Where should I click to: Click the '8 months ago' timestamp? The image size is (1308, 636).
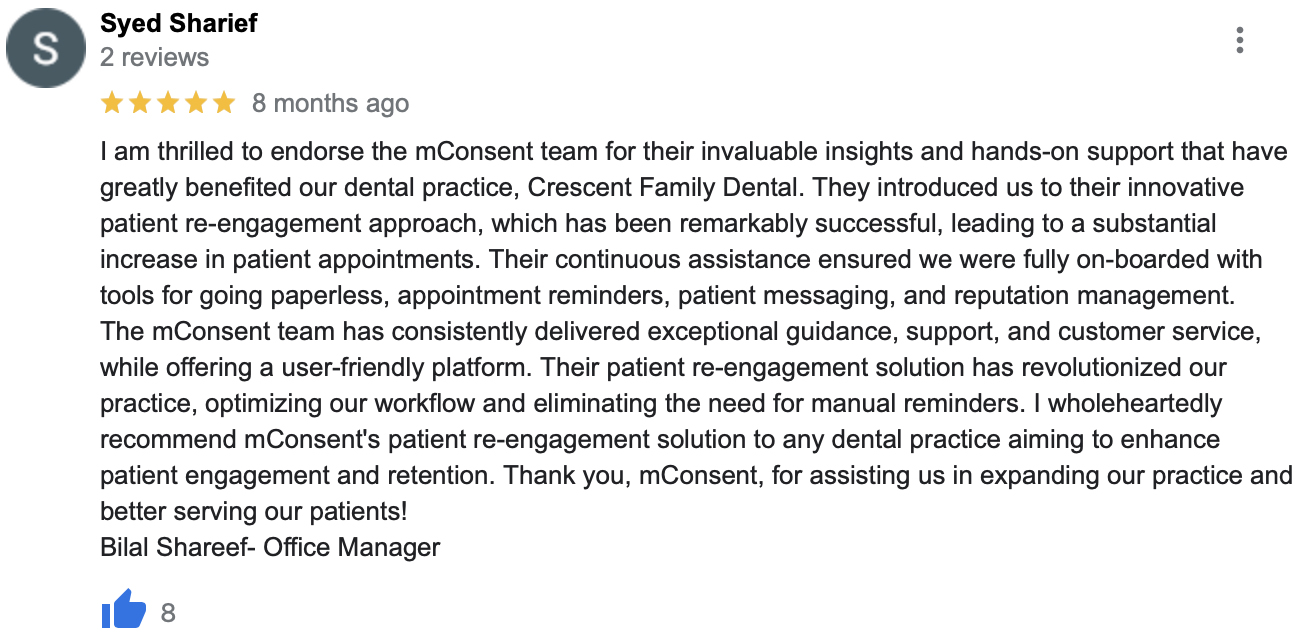330,103
